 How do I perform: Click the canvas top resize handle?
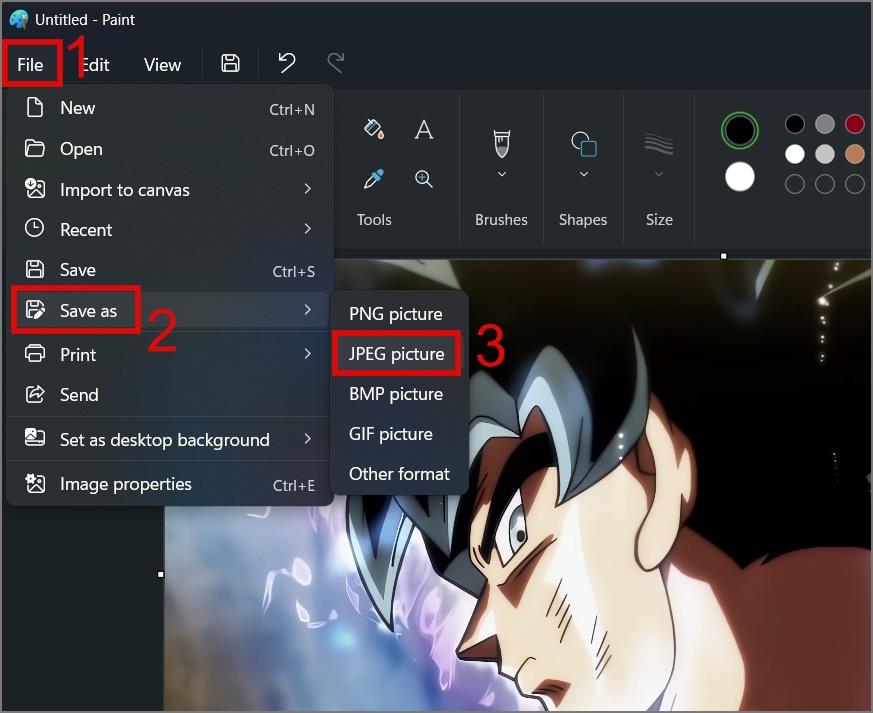click(x=724, y=257)
